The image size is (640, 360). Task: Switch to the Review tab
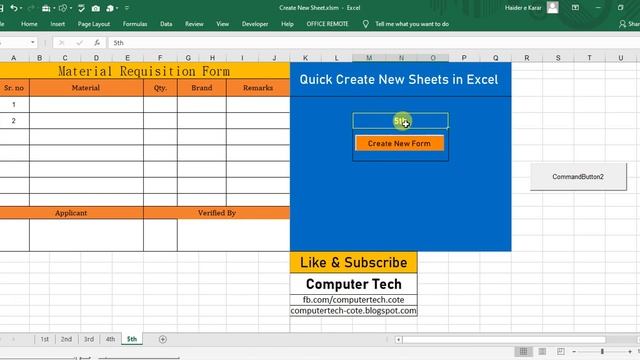click(x=194, y=24)
